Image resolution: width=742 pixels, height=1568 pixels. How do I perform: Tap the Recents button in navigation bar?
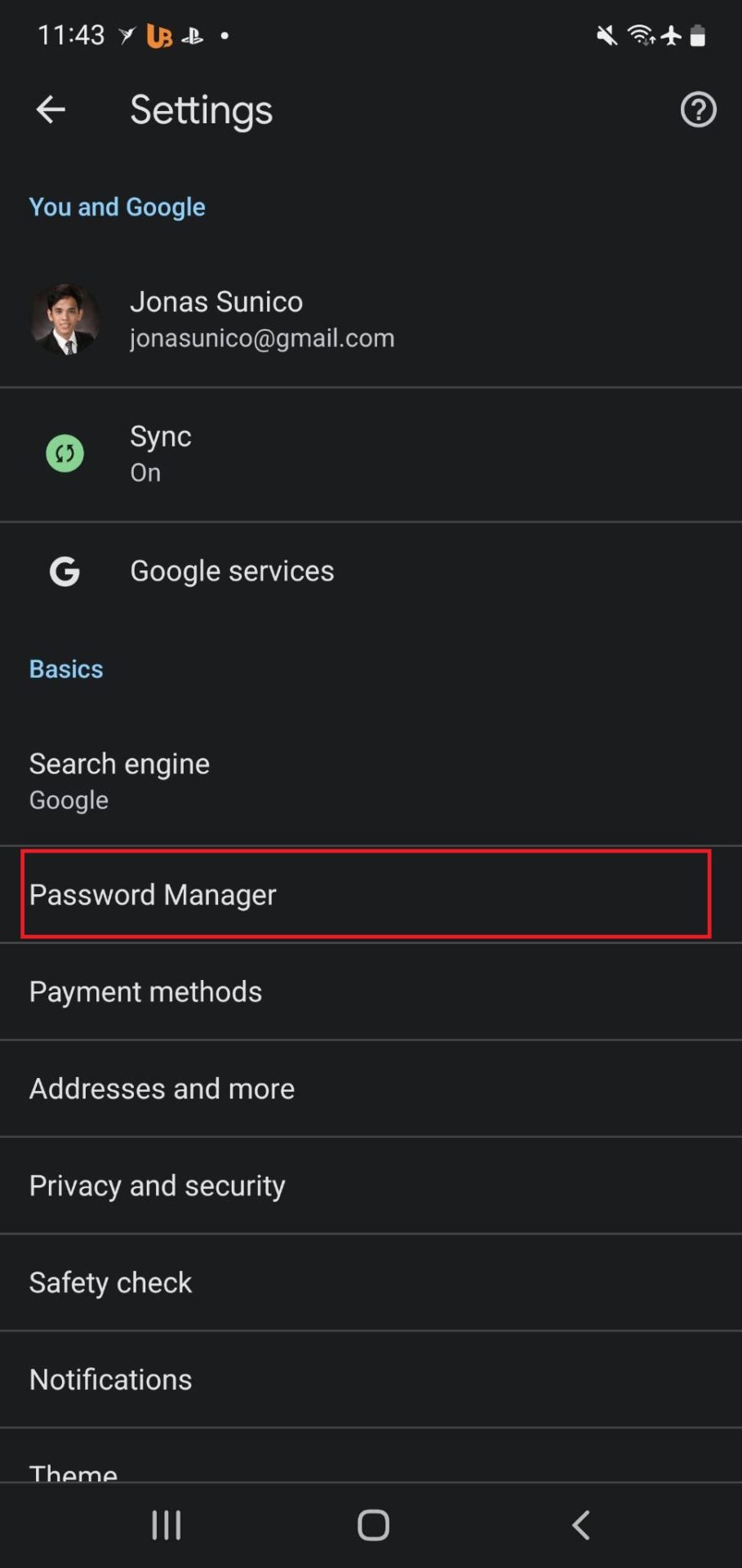click(x=165, y=1524)
